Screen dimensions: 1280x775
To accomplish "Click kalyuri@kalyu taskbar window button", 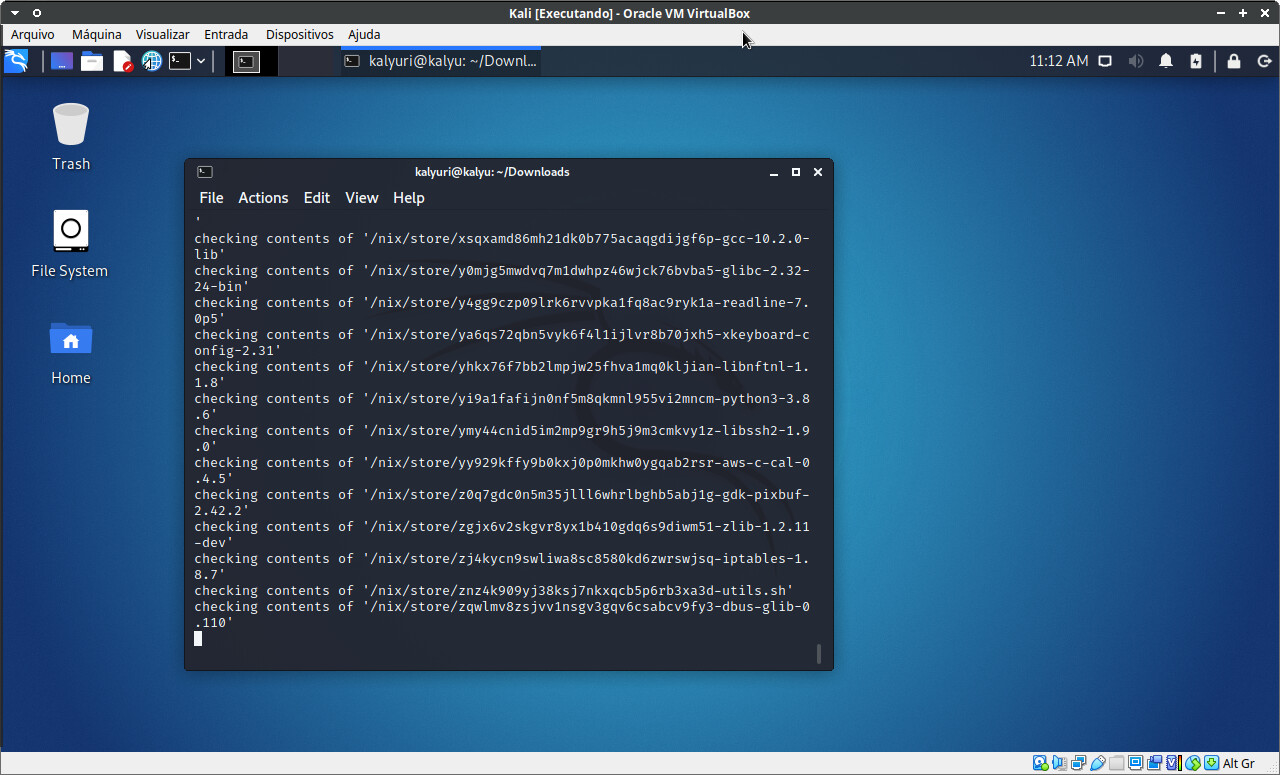I will [x=441, y=61].
